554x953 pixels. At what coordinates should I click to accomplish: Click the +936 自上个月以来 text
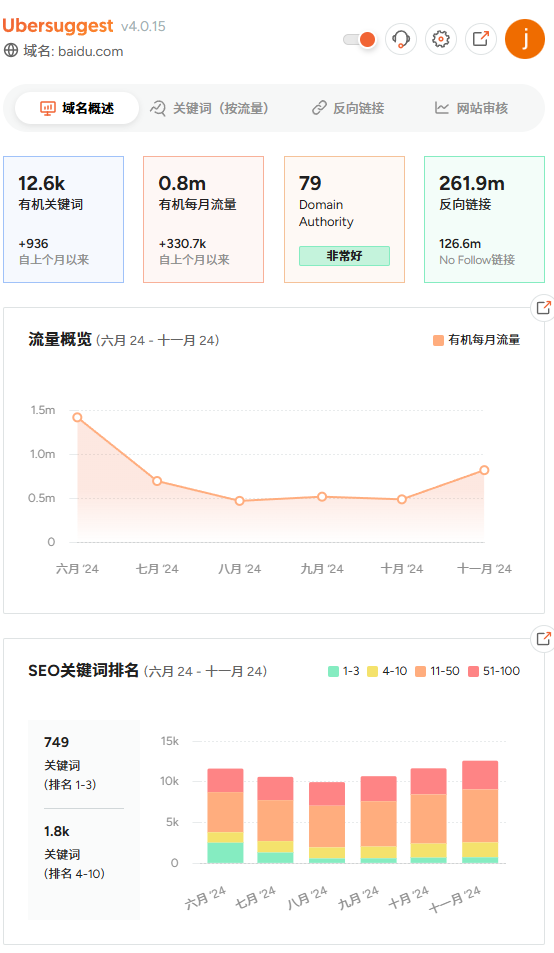pyautogui.click(x=53, y=252)
